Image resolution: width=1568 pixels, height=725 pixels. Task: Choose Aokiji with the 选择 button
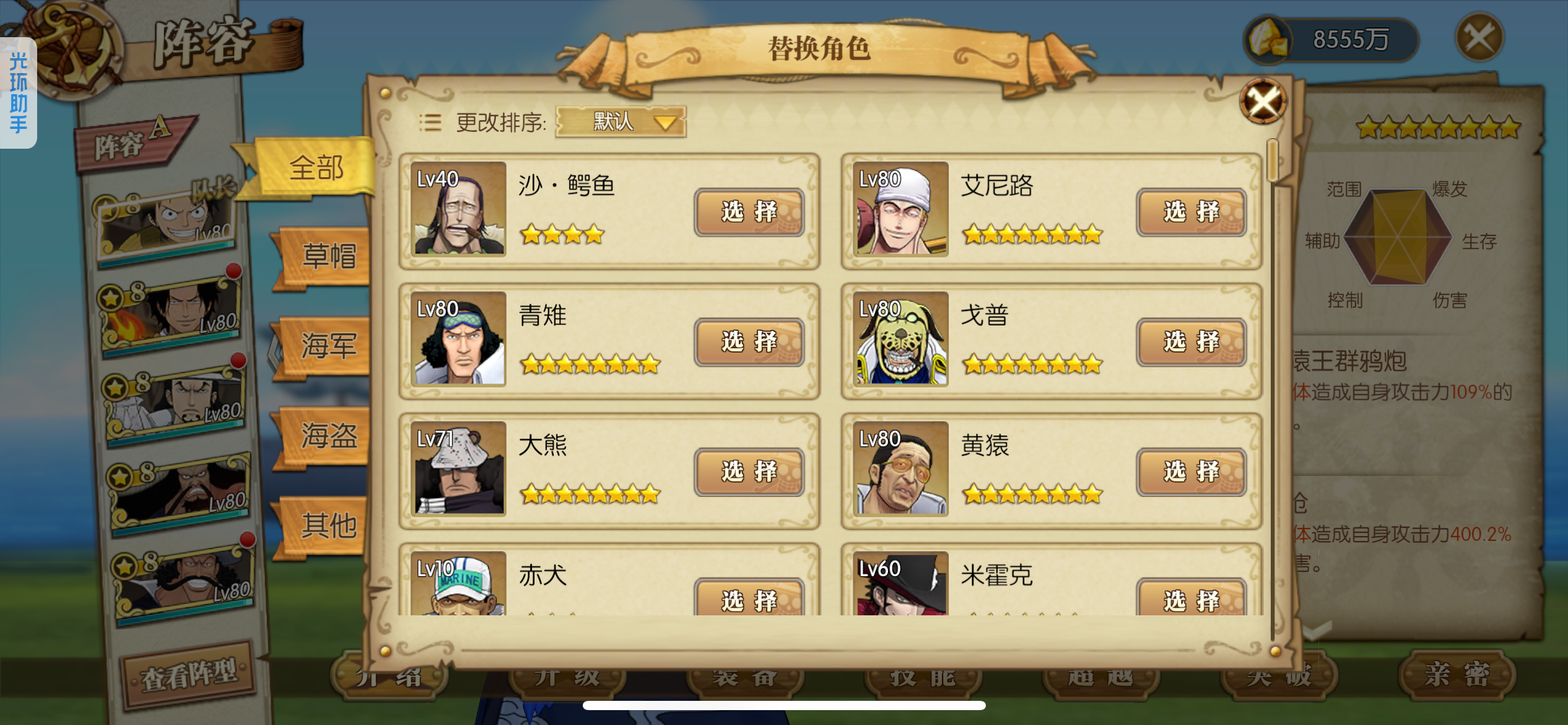749,342
